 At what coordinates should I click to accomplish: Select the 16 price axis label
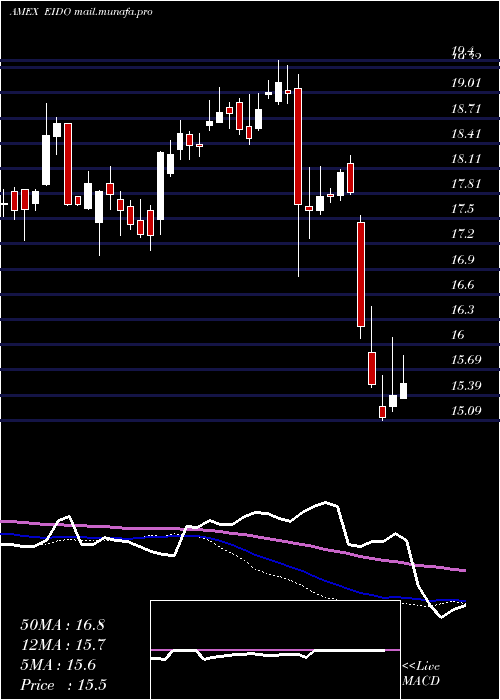coord(458,334)
